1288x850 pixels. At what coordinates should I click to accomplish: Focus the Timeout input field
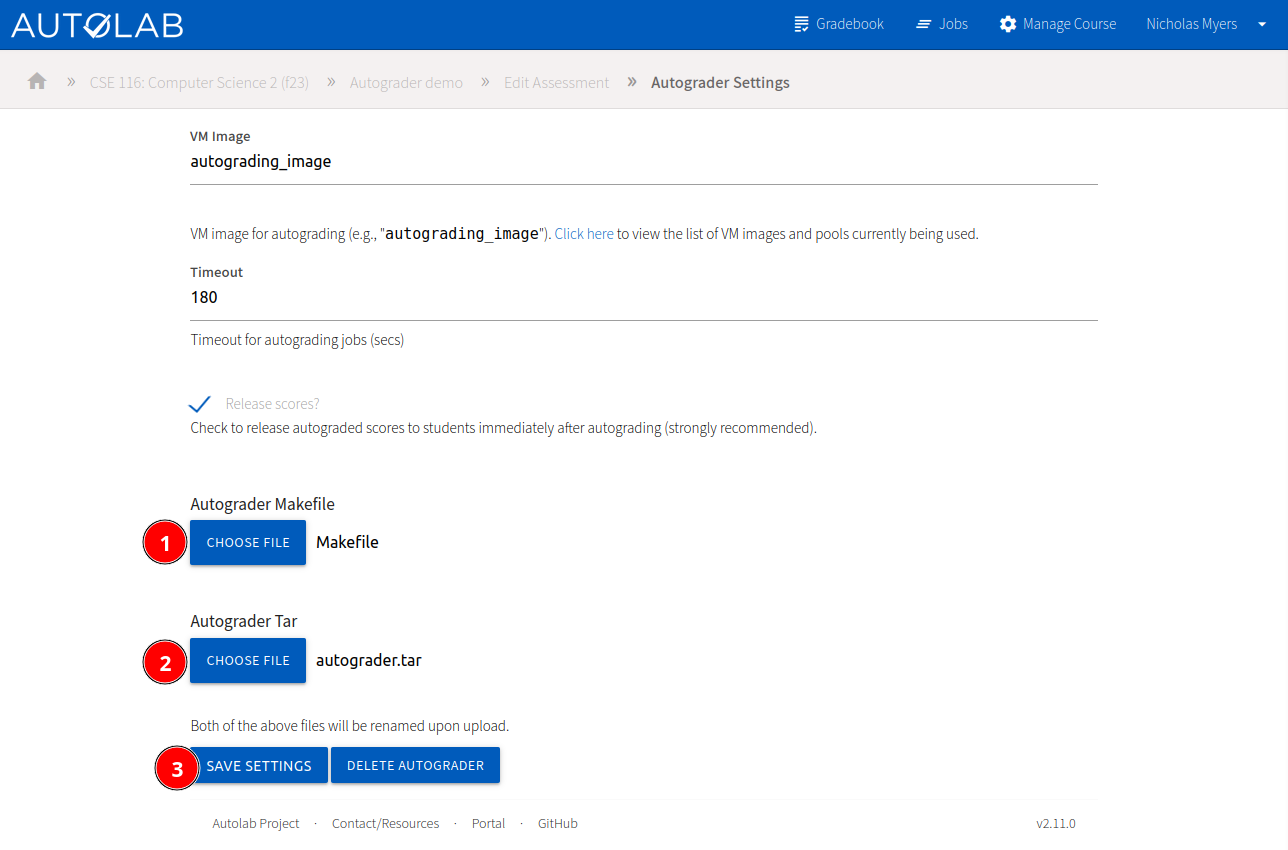click(x=644, y=297)
